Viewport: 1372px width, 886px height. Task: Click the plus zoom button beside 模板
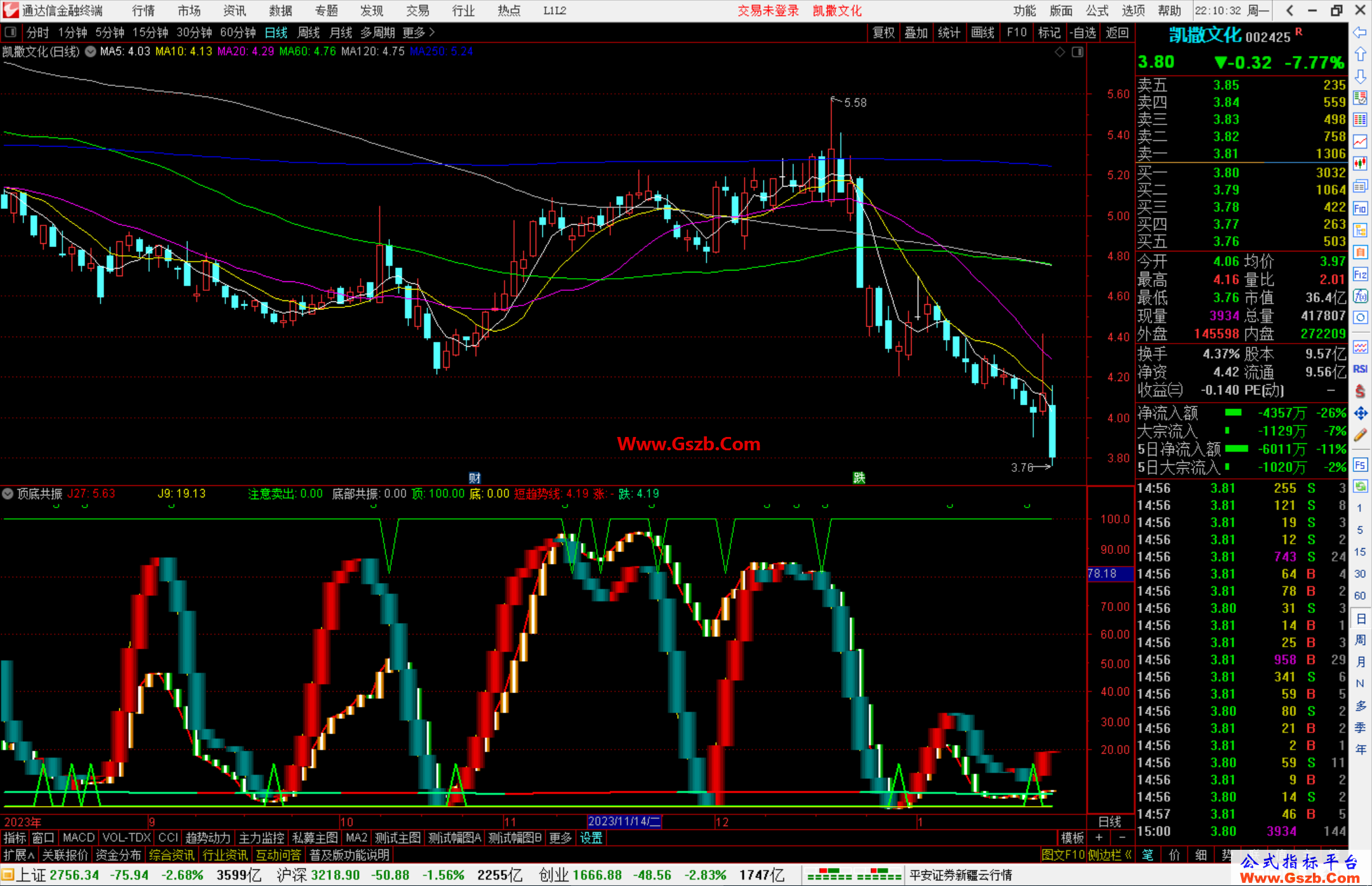[x=1099, y=838]
